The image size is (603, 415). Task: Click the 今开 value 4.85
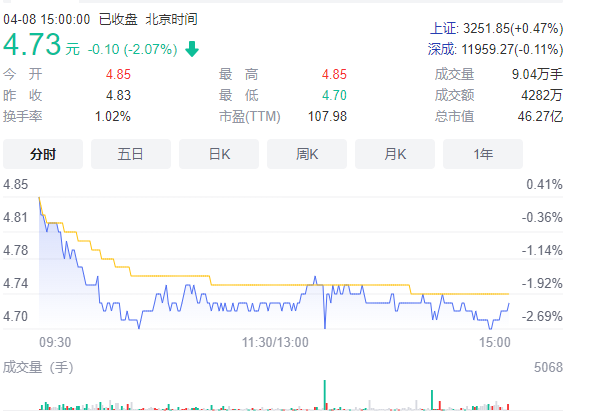click(118, 74)
